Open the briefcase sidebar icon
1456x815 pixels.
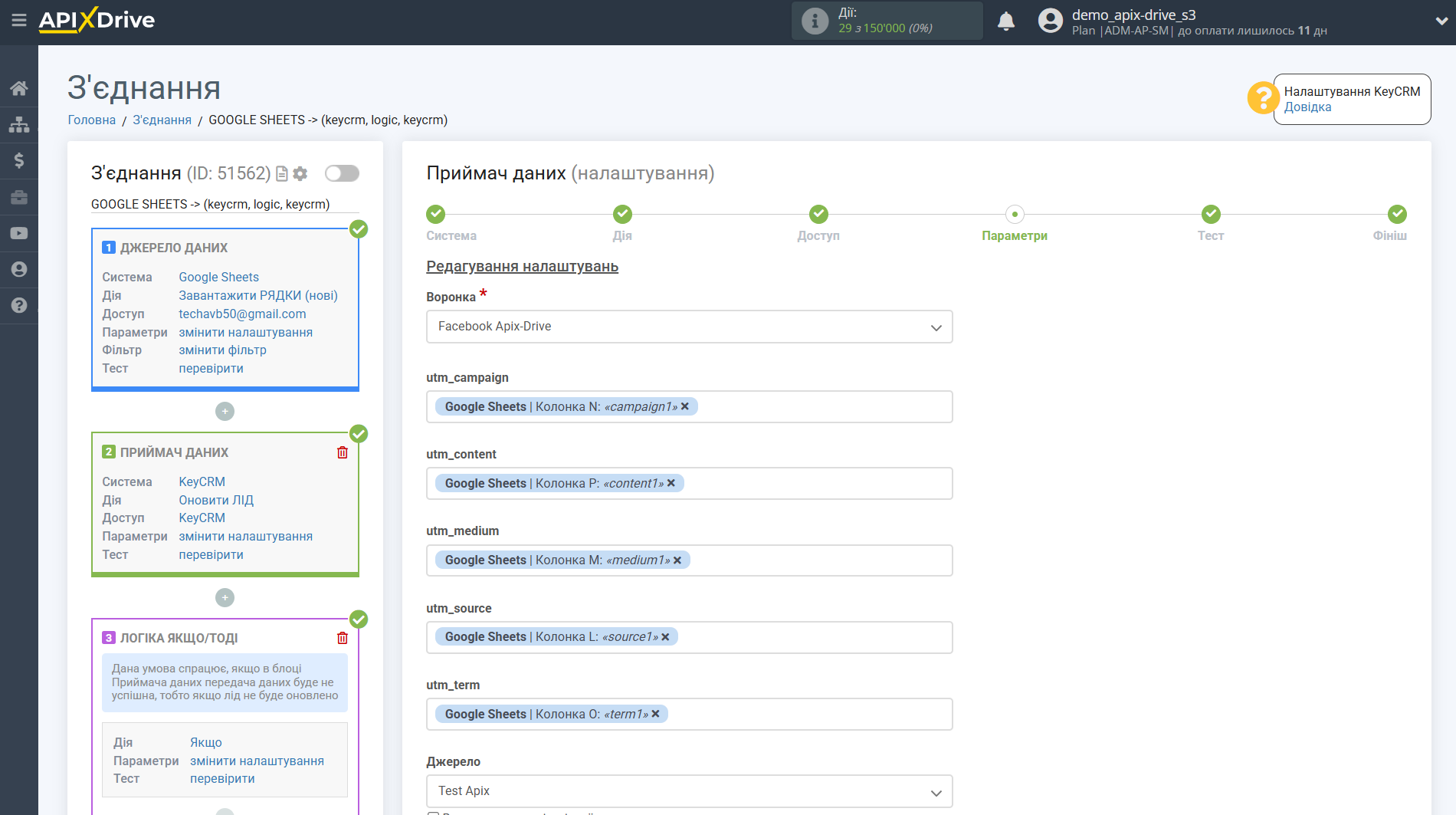click(19, 197)
